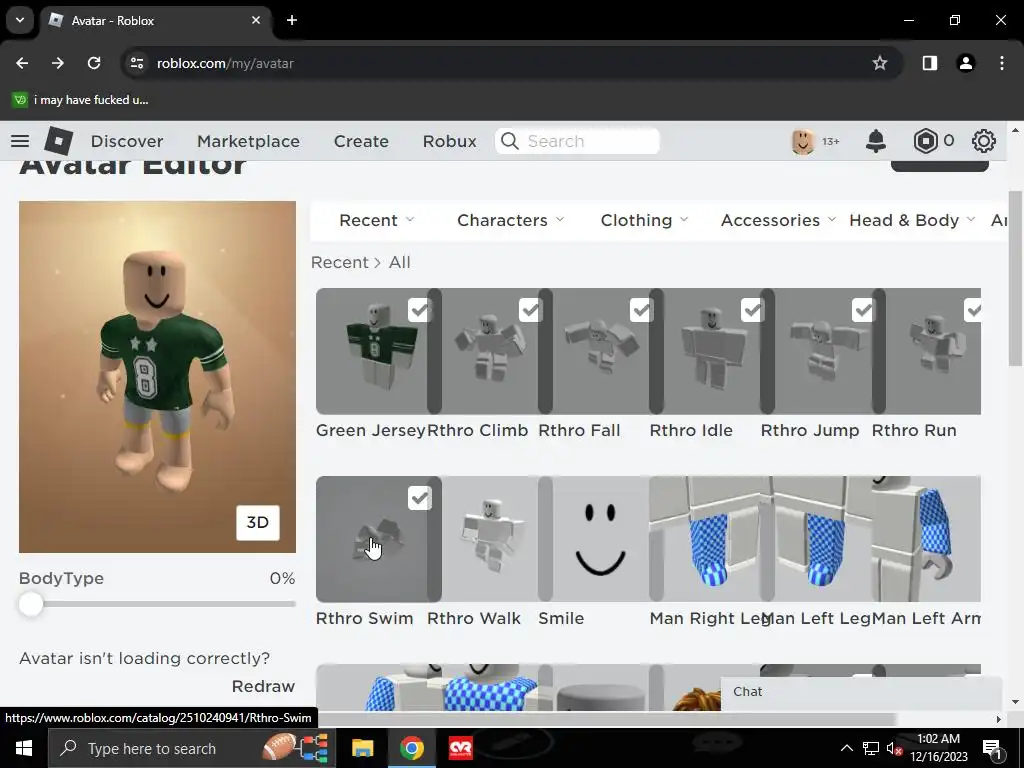Expand the Head & Body dropdown

point(912,220)
